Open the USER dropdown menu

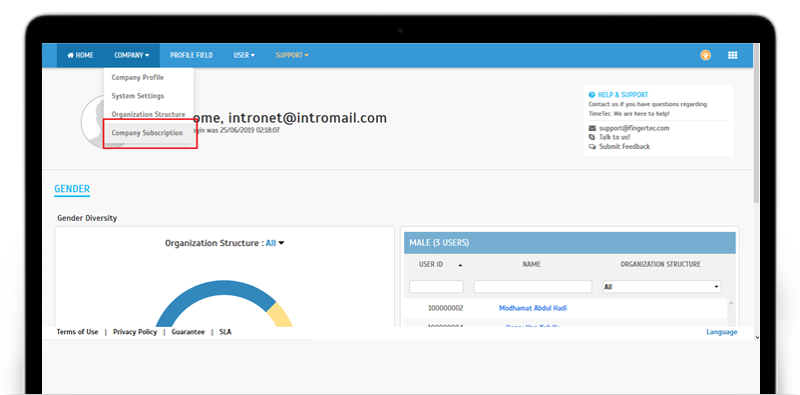tap(244, 55)
